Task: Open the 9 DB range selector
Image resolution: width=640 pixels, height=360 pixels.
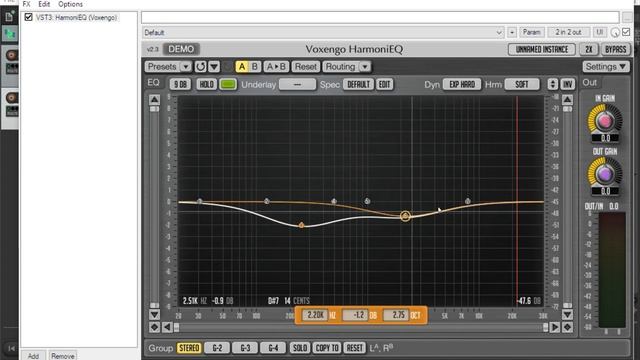Action: click(180, 84)
